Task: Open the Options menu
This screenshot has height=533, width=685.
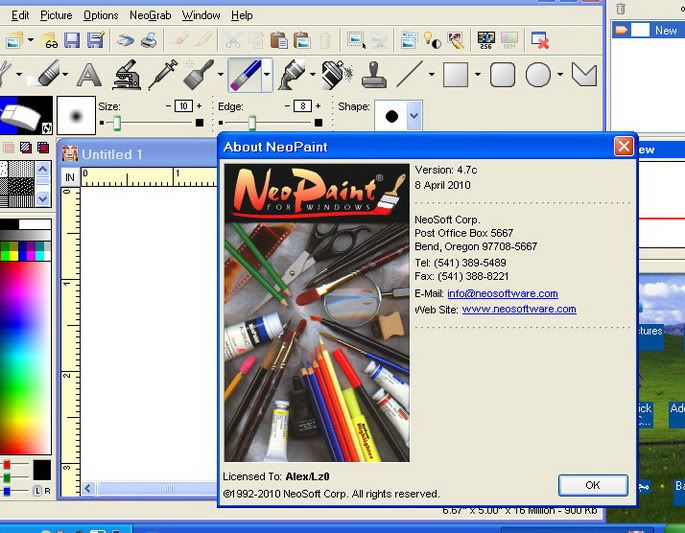Action: click(x=101, y=15)
